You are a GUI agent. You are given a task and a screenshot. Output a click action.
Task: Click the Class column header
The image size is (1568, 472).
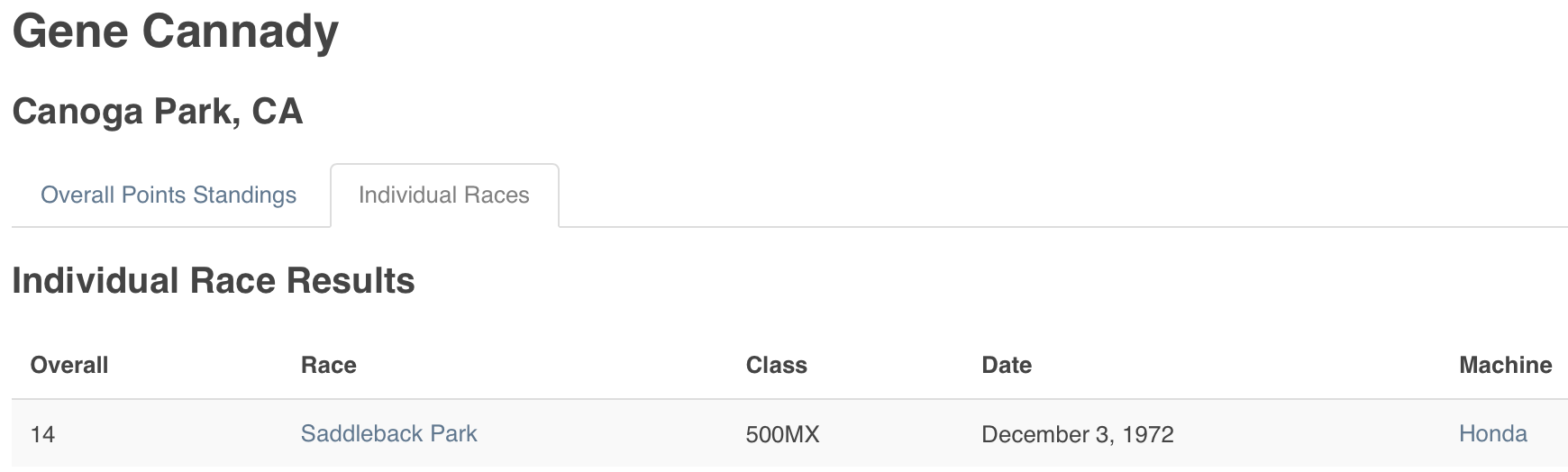click(x=777, y=365)
